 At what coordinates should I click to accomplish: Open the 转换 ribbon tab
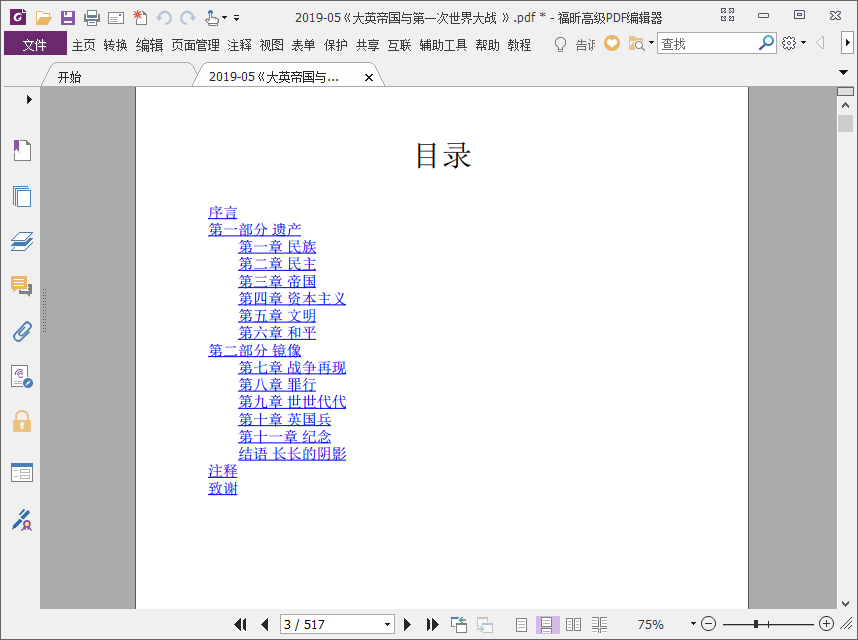[x=115, y=45]
